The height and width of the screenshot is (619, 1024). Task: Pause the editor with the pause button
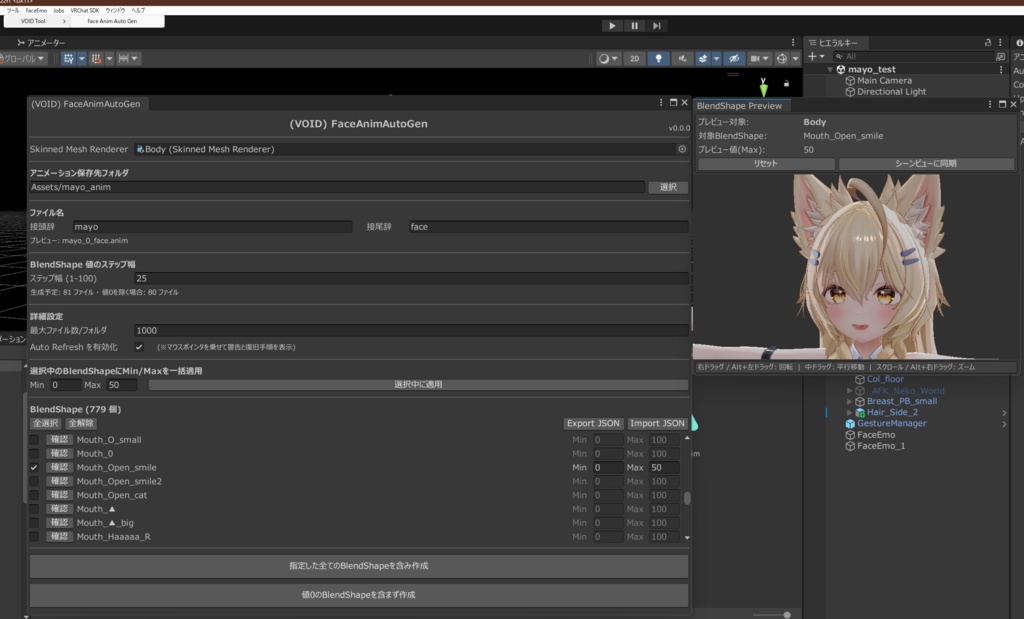[634, 25]
